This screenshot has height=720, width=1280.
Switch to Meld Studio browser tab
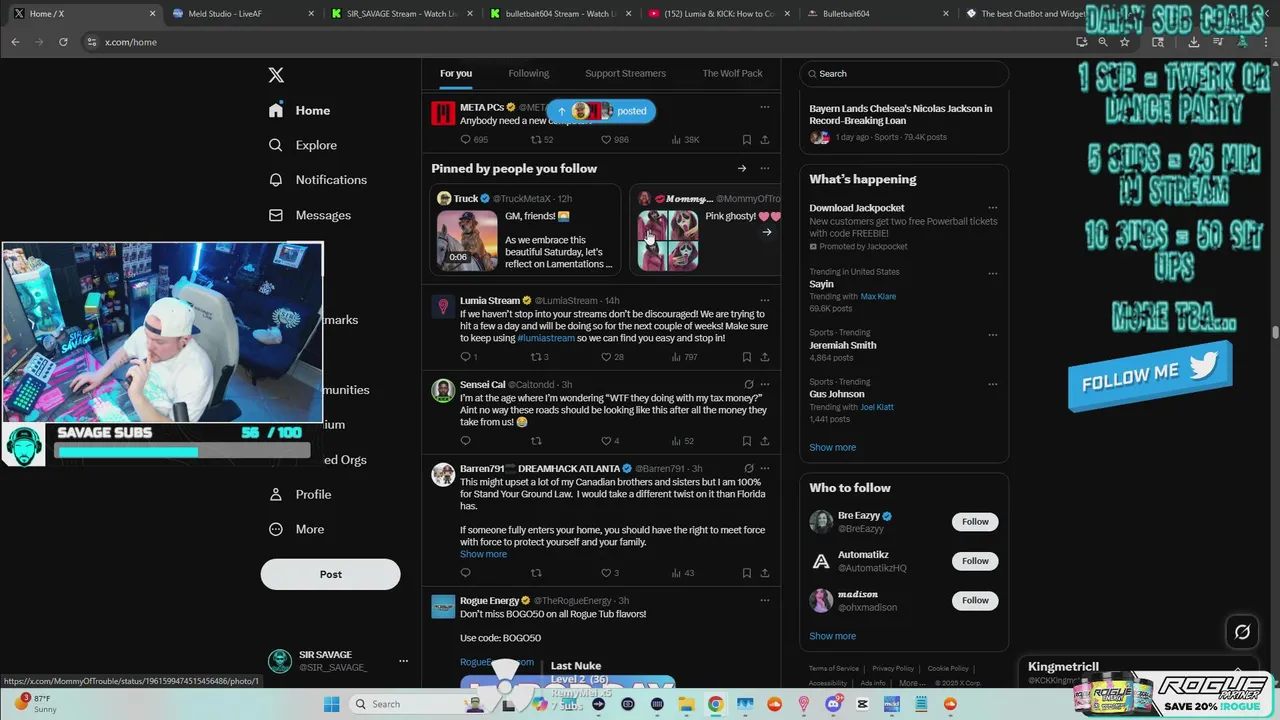241,14
